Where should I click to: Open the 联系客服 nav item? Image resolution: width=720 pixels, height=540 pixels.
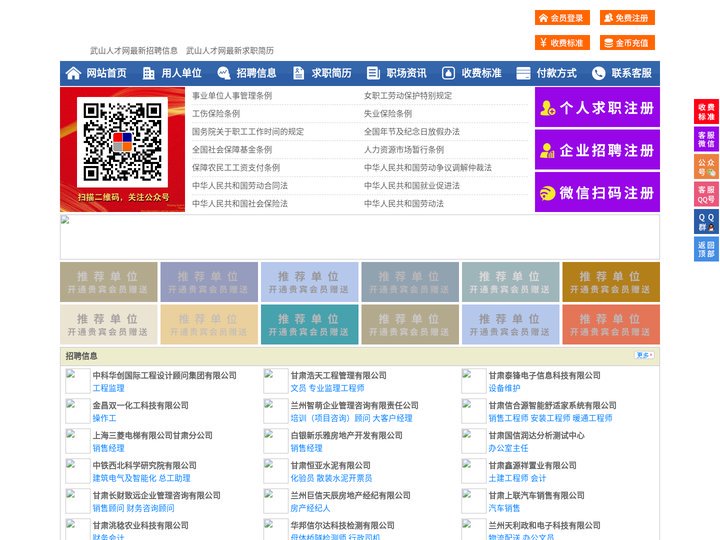(x=622, y=73)
